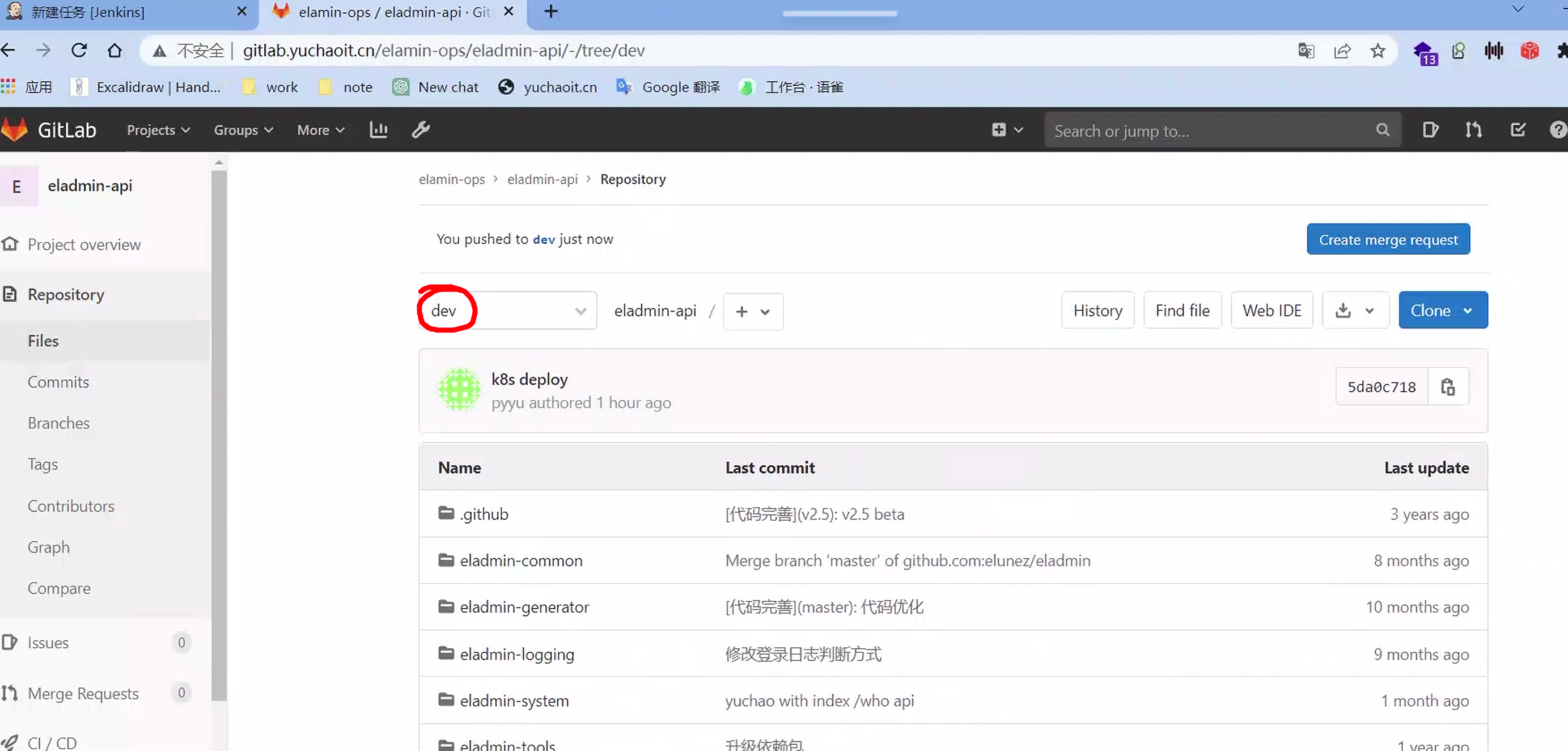Viewport: 1568px width, 751px height.
Task: Copy commit SHA 5da0c718 to clipboard
Action: click(1447, 387)
